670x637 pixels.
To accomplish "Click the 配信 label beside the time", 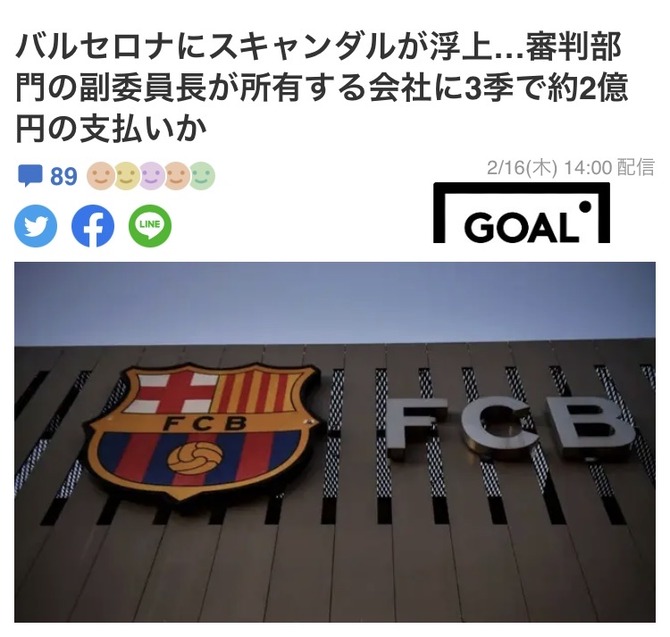I will click(636, 167).
